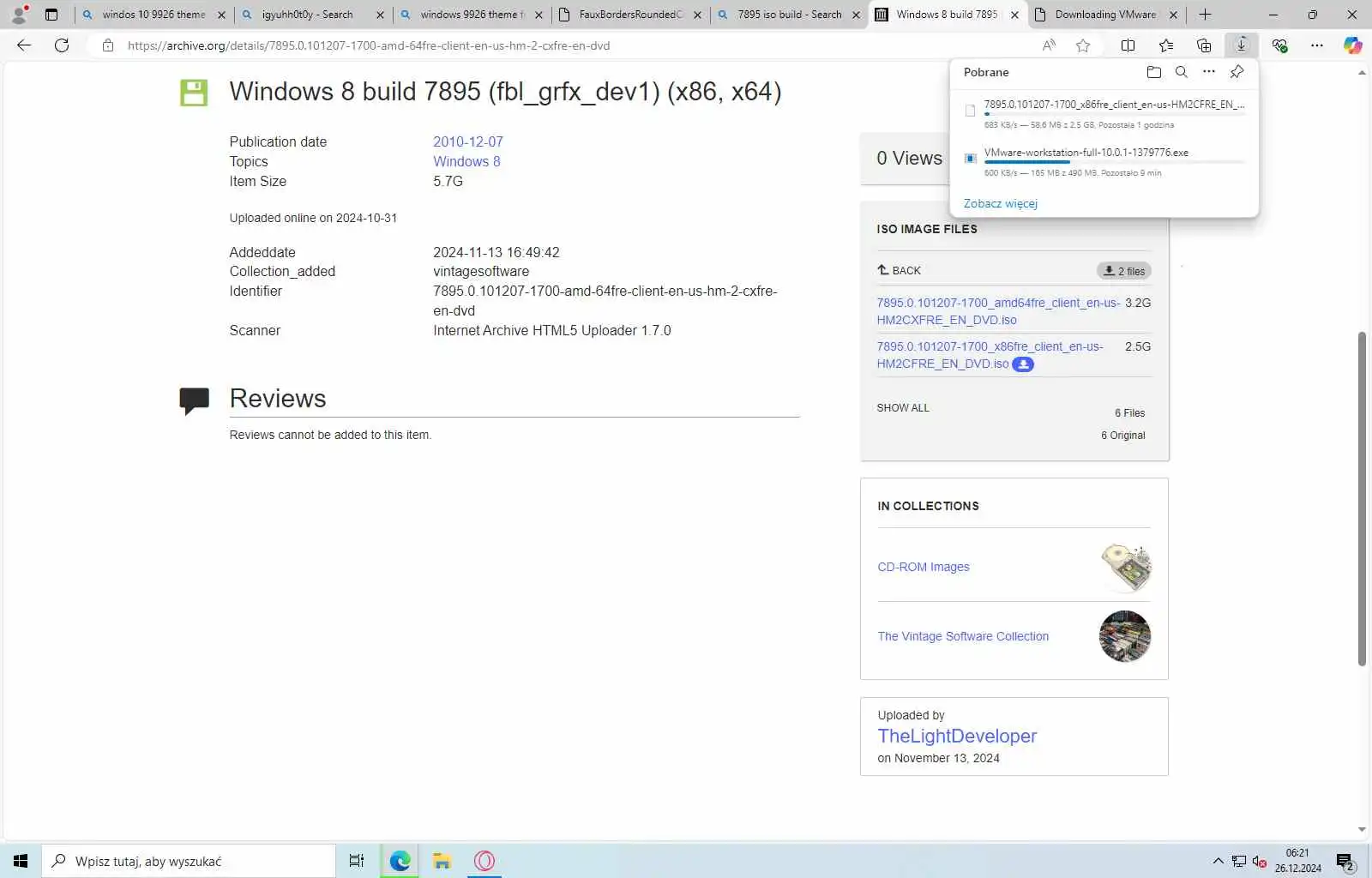Screen dimensions: 1372x878
Task: Open TheLightDeveloper uploader profile
Action: click(957, 736)
